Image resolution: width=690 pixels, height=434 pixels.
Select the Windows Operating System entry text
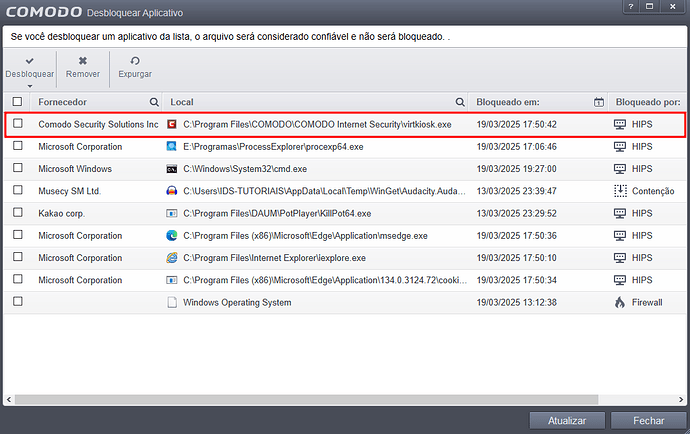(x=237, y=302)
